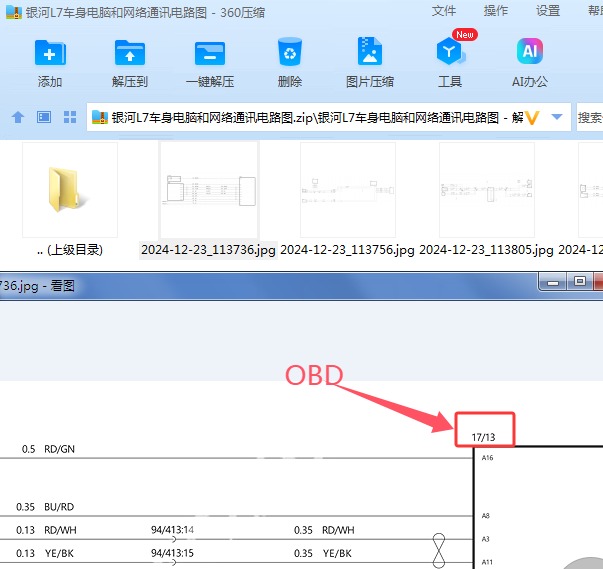Maximize the 看图 image viewer window
The image size is (603, 569).
pyautogui.click(x=580, y=282)
